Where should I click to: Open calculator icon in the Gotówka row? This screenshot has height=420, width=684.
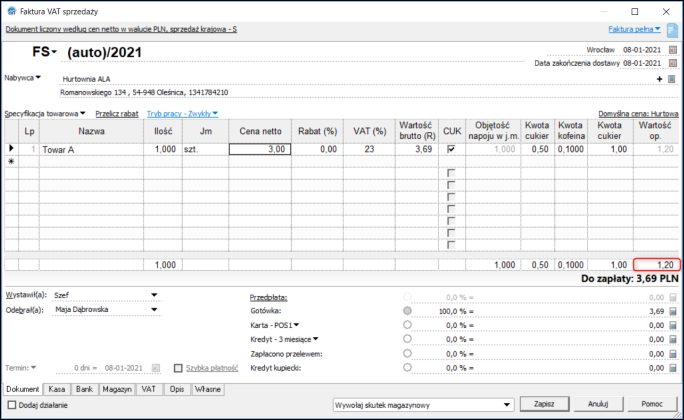point(672,311)
